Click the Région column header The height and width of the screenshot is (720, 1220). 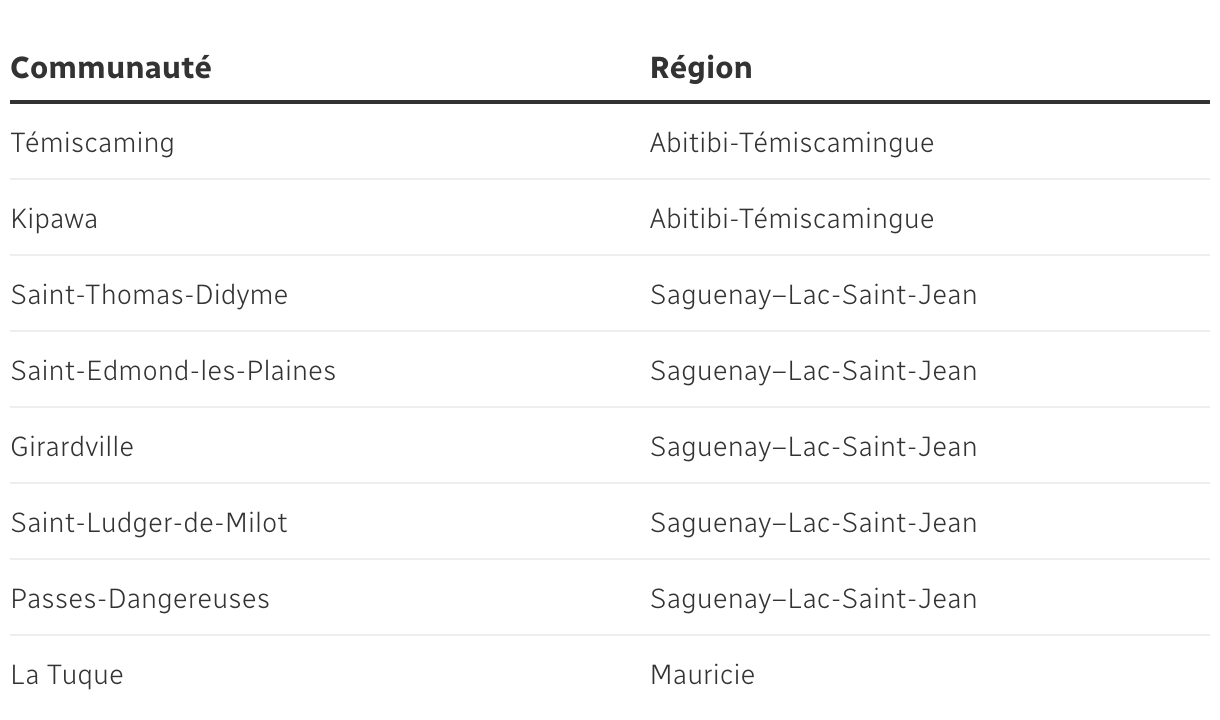click(701, 68)
